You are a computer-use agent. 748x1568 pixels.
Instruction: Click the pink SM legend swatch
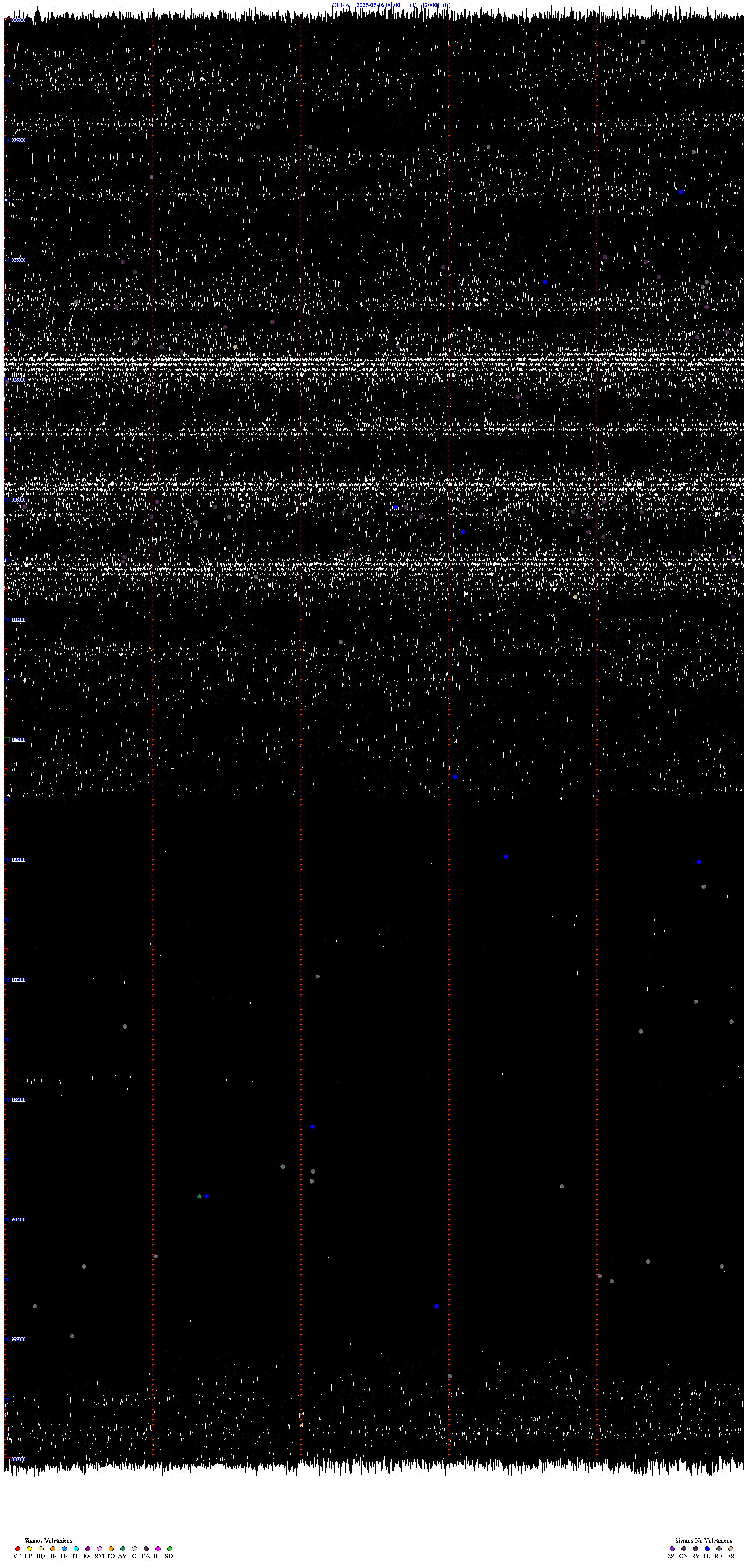click(99, 1549)
